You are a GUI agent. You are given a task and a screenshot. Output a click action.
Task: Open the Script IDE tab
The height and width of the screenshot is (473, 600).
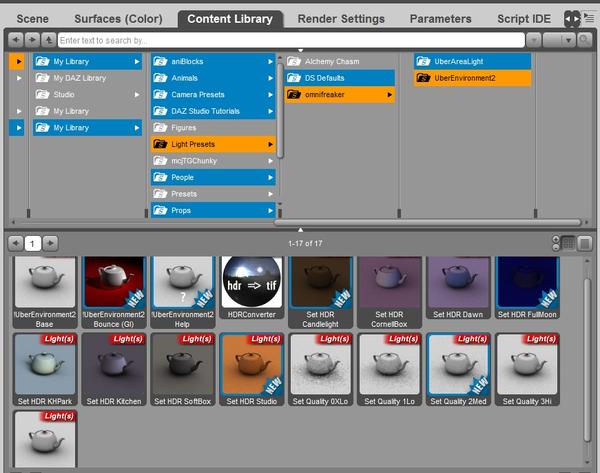pos(524,19)
